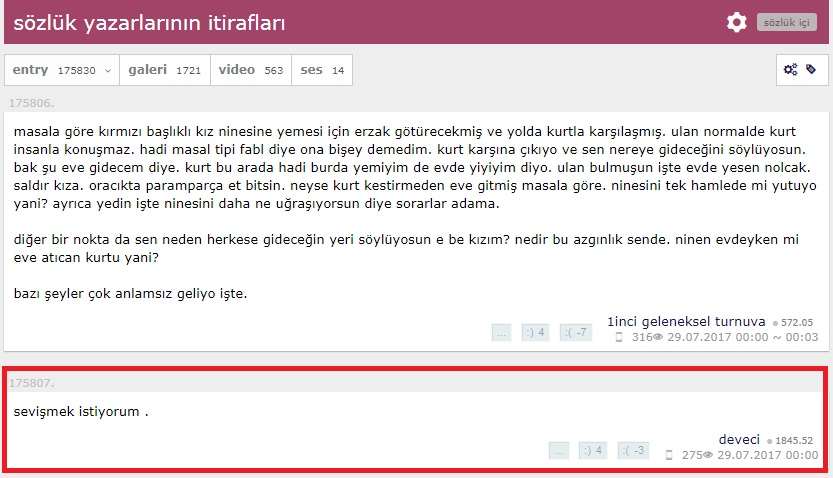Downvote deveci's entry with frown -3
833x478 pixels.
pyautogui.click(x=633, y=450)
